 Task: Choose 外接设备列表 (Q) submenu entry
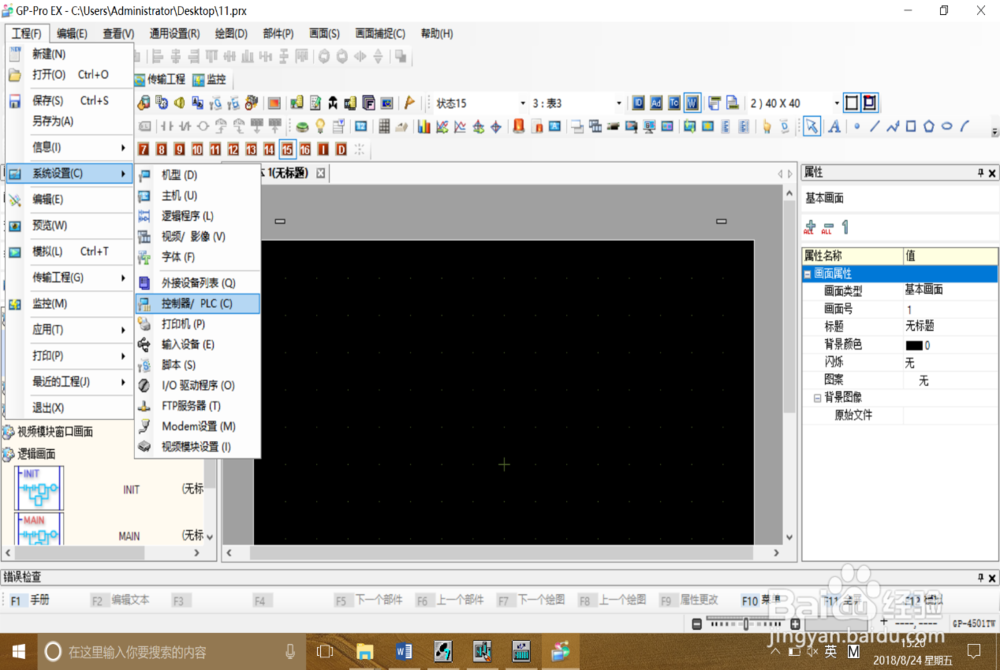[198, 282]
